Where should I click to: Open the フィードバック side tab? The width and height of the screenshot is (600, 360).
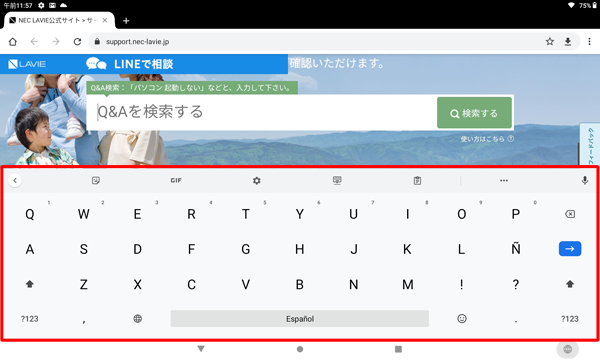(590, 144)
